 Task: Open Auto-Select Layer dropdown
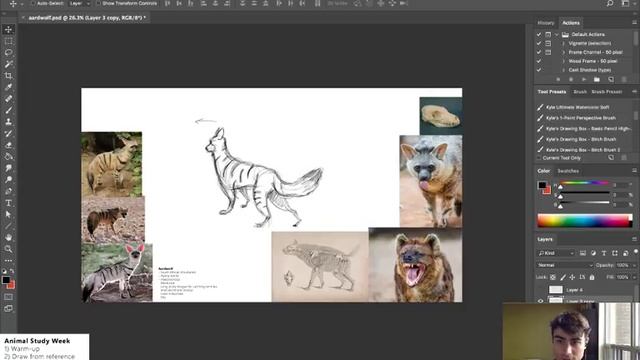point(79,3)
